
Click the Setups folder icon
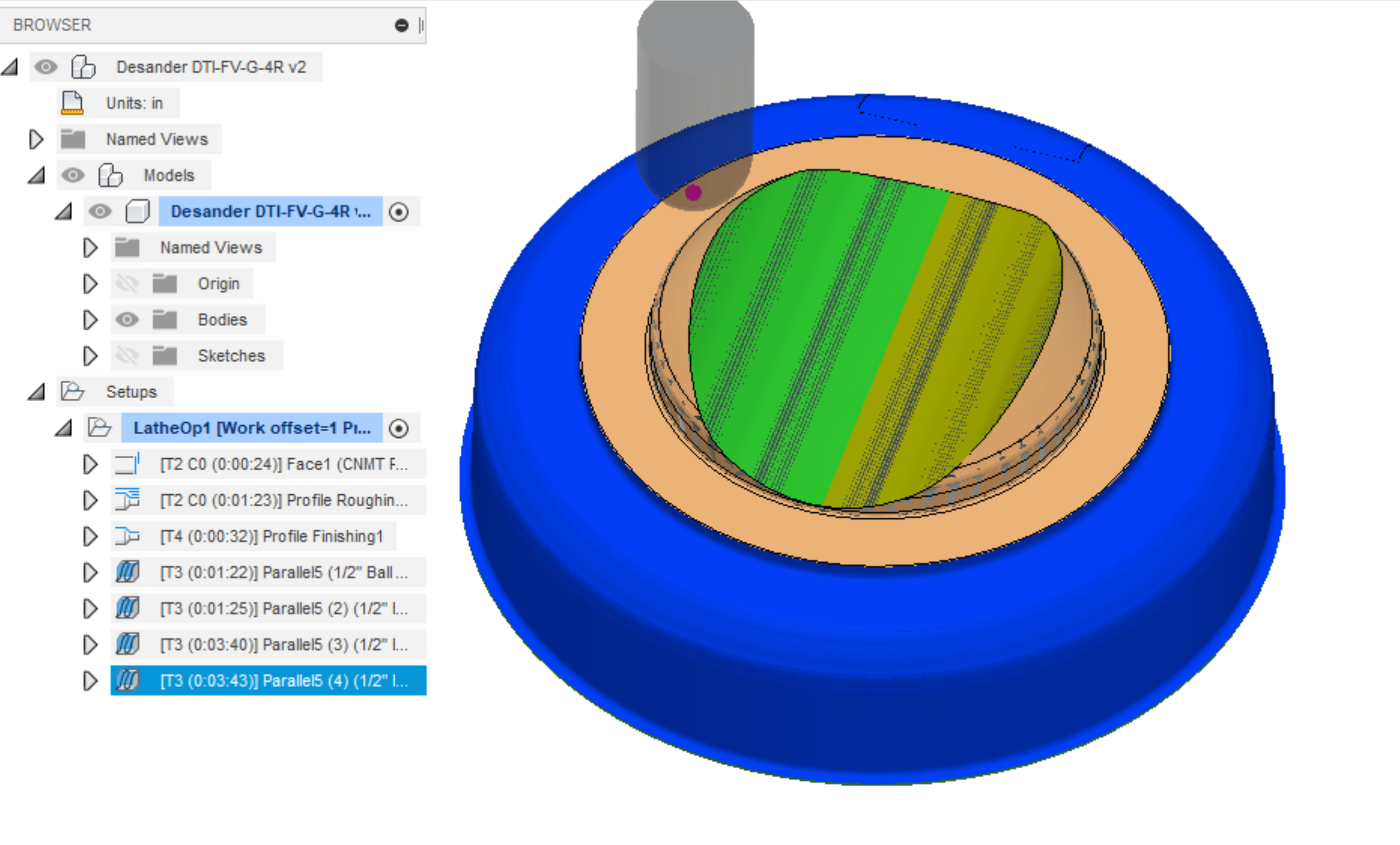click(x=73, y=392)
